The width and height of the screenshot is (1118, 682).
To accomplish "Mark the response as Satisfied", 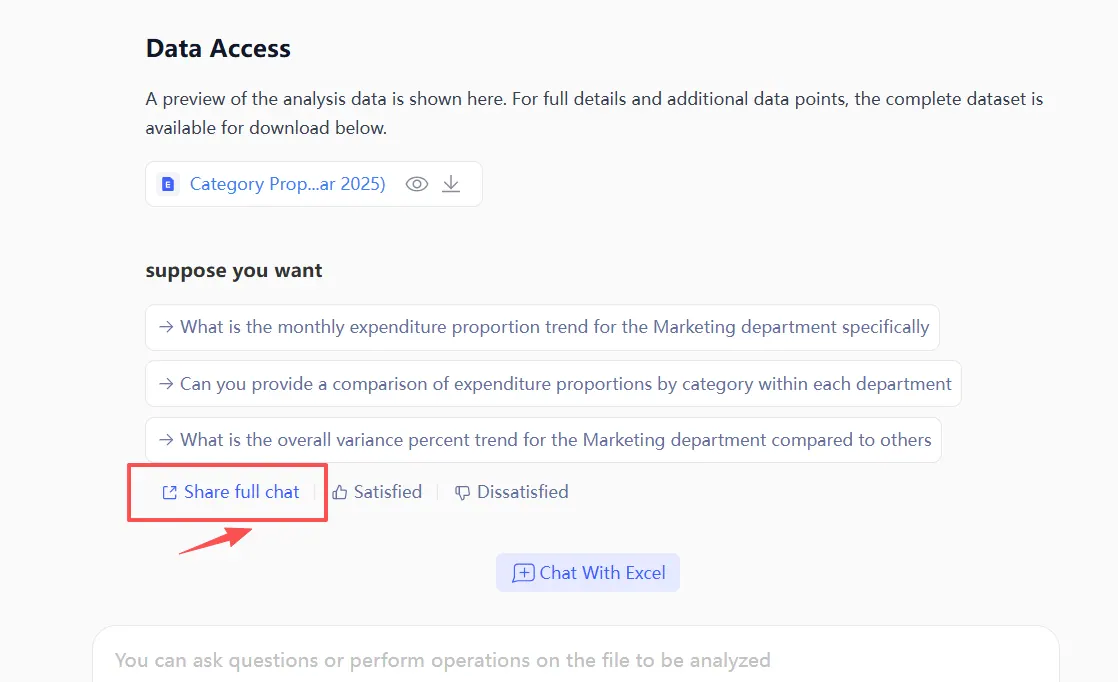I will (388, 492).
